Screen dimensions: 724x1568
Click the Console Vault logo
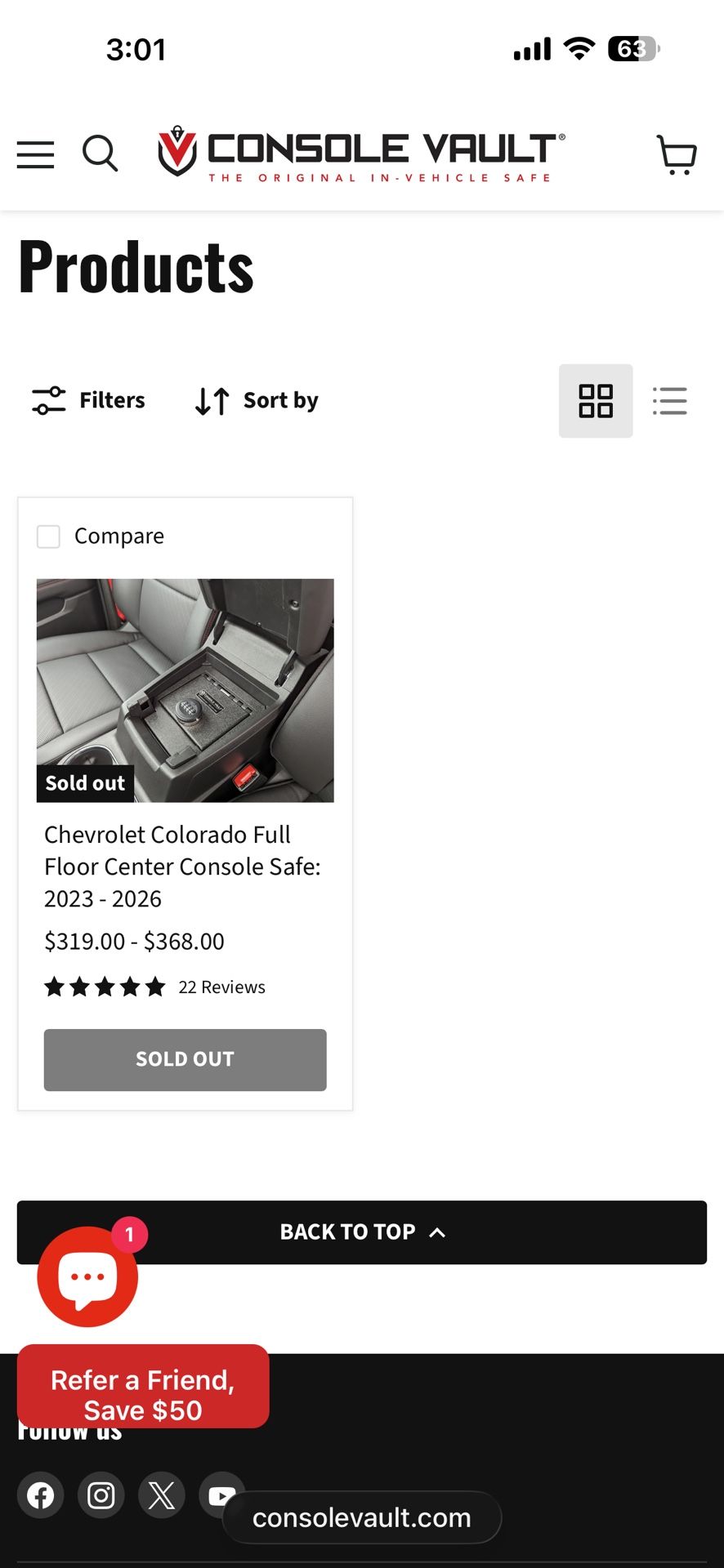pyautogui.click(x=357, y=154)
